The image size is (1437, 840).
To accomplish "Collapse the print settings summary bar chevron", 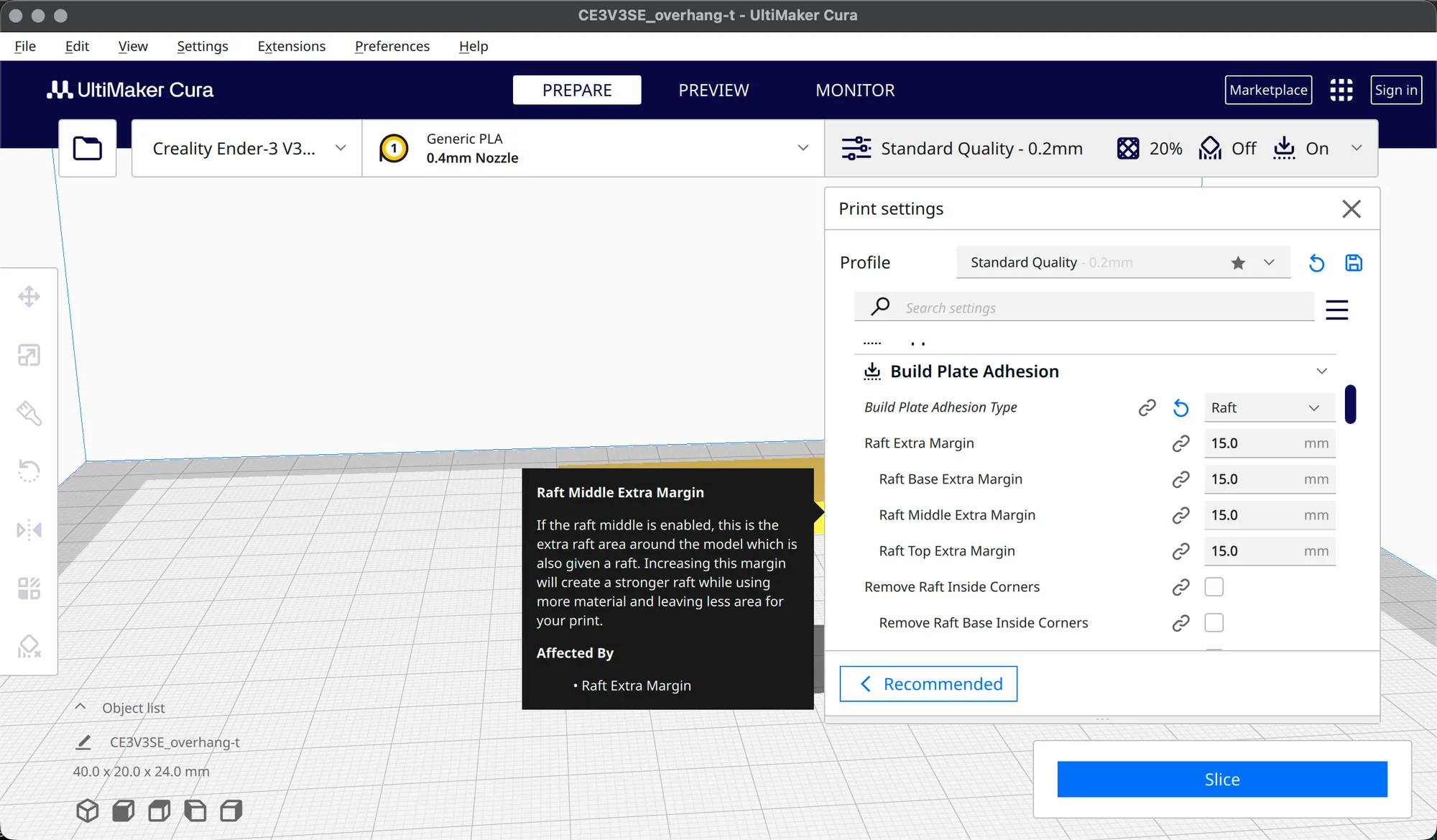I will point(1356,148).
